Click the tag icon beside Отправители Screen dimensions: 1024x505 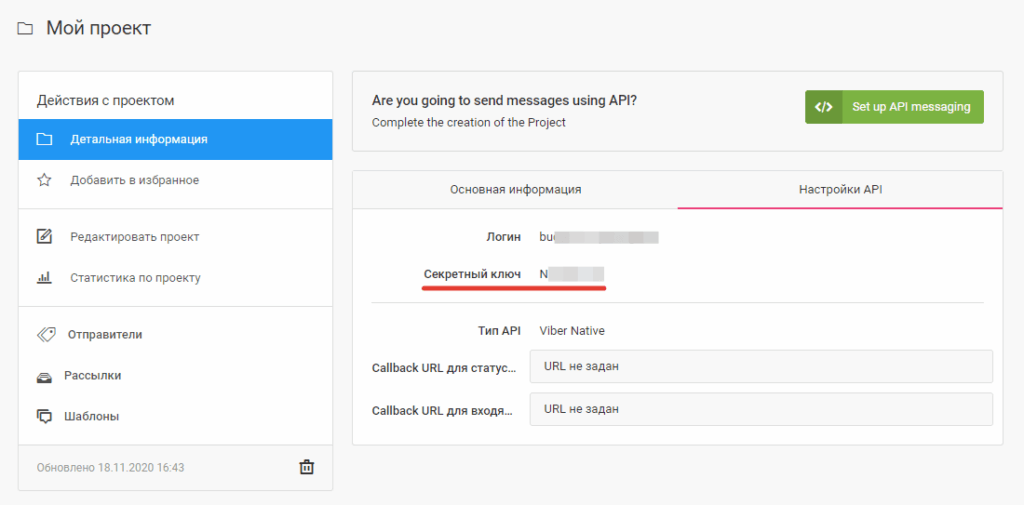(x=44, y=334)
